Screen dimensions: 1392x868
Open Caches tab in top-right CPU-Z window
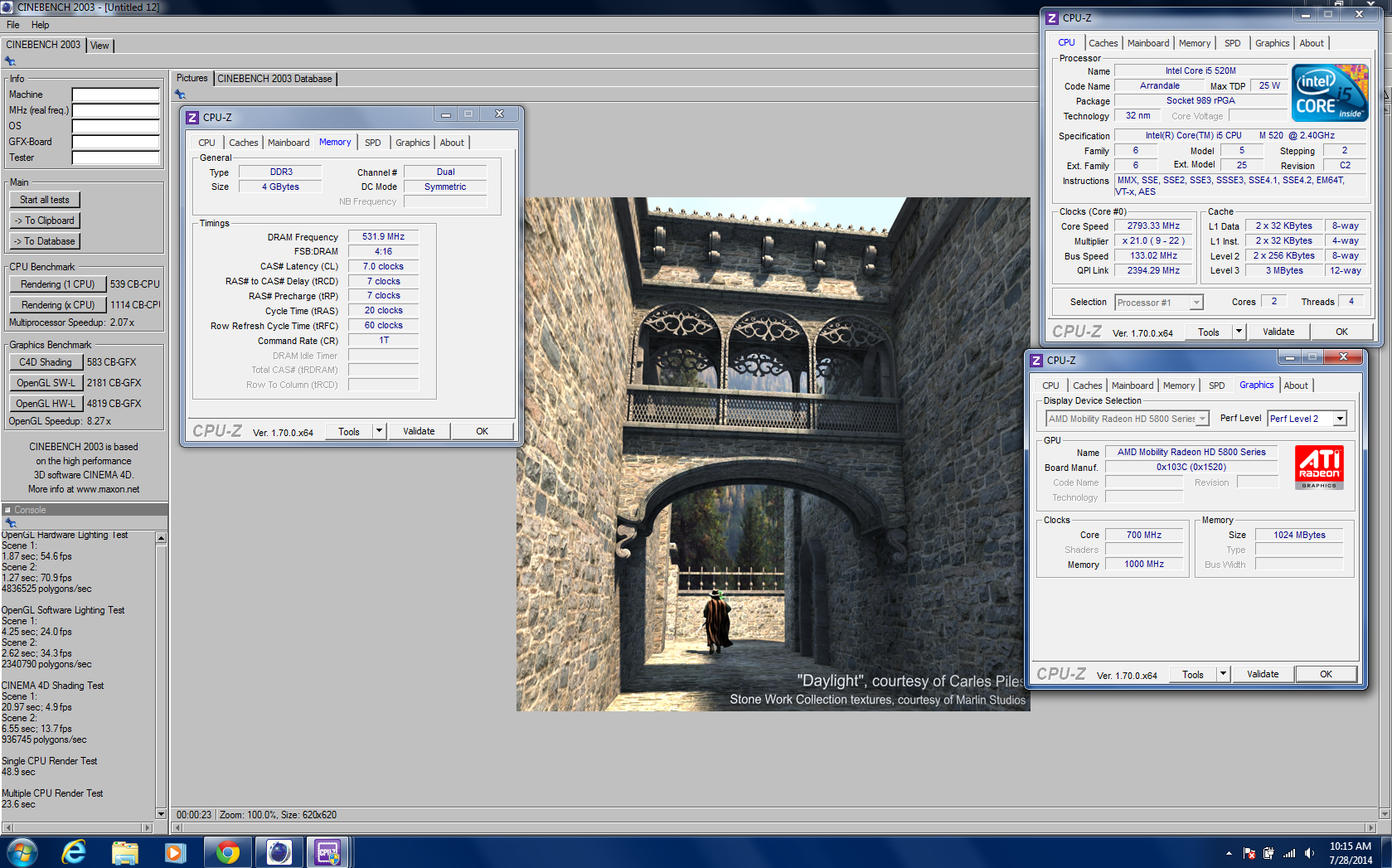1103,43
